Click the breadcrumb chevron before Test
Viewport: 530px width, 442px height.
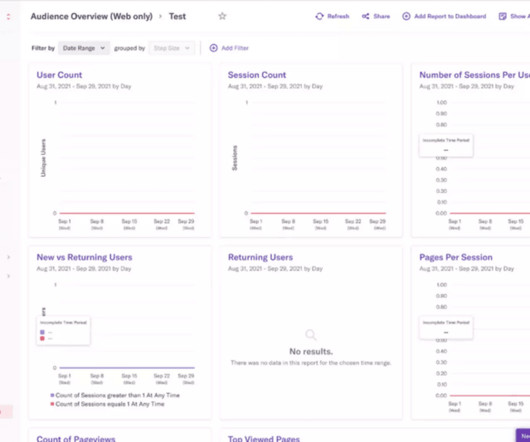point(161,16)
